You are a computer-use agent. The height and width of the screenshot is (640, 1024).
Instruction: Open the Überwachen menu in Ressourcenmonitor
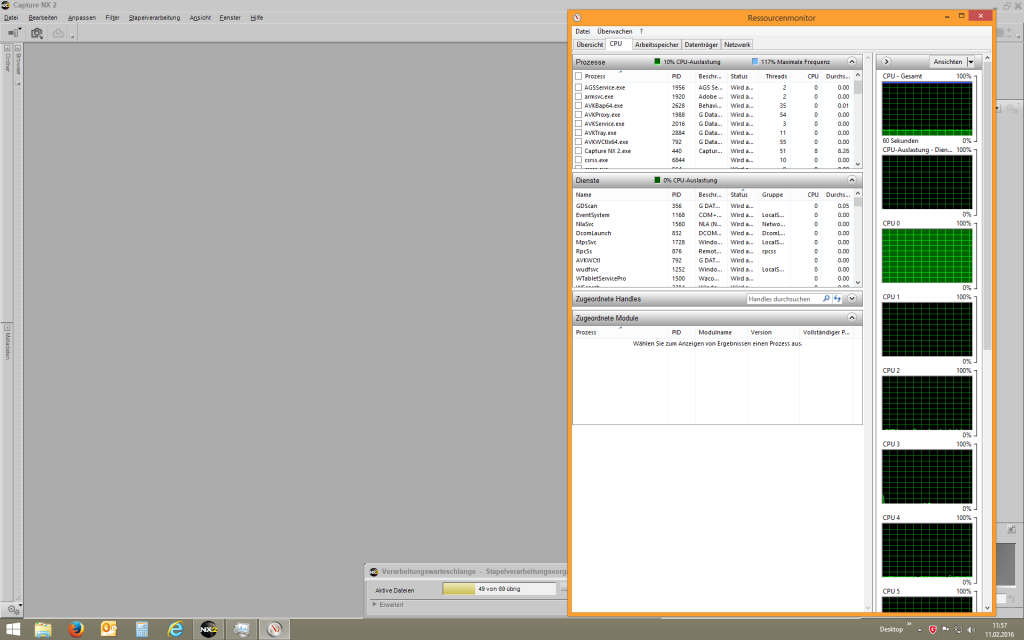(x=615, y=31)
